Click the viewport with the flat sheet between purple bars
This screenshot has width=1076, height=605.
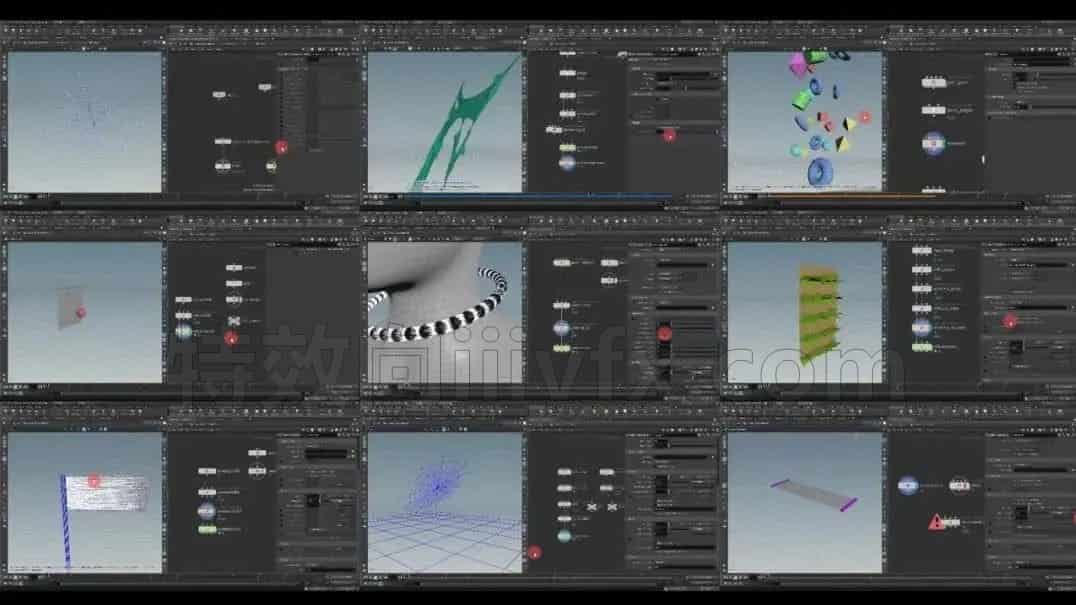[804, 502]
